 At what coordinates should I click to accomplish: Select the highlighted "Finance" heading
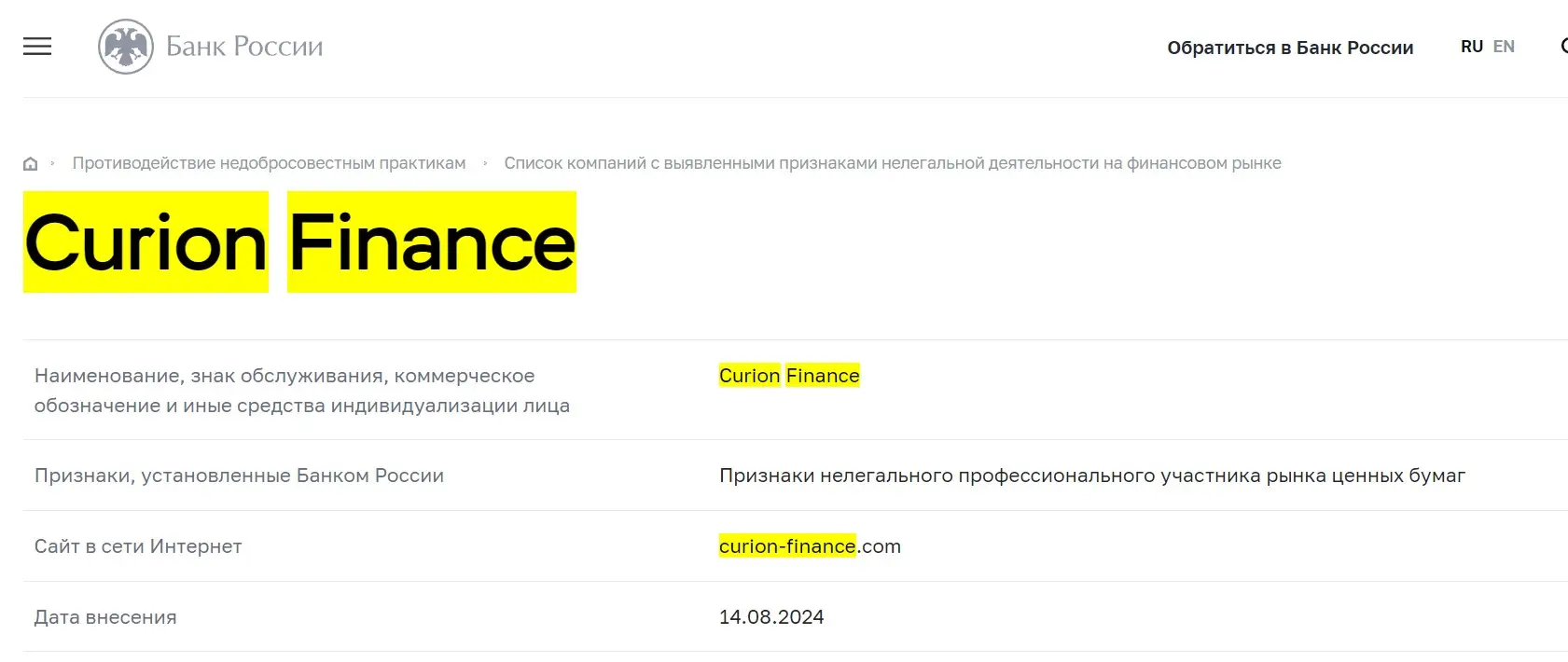tap(431, 242)
